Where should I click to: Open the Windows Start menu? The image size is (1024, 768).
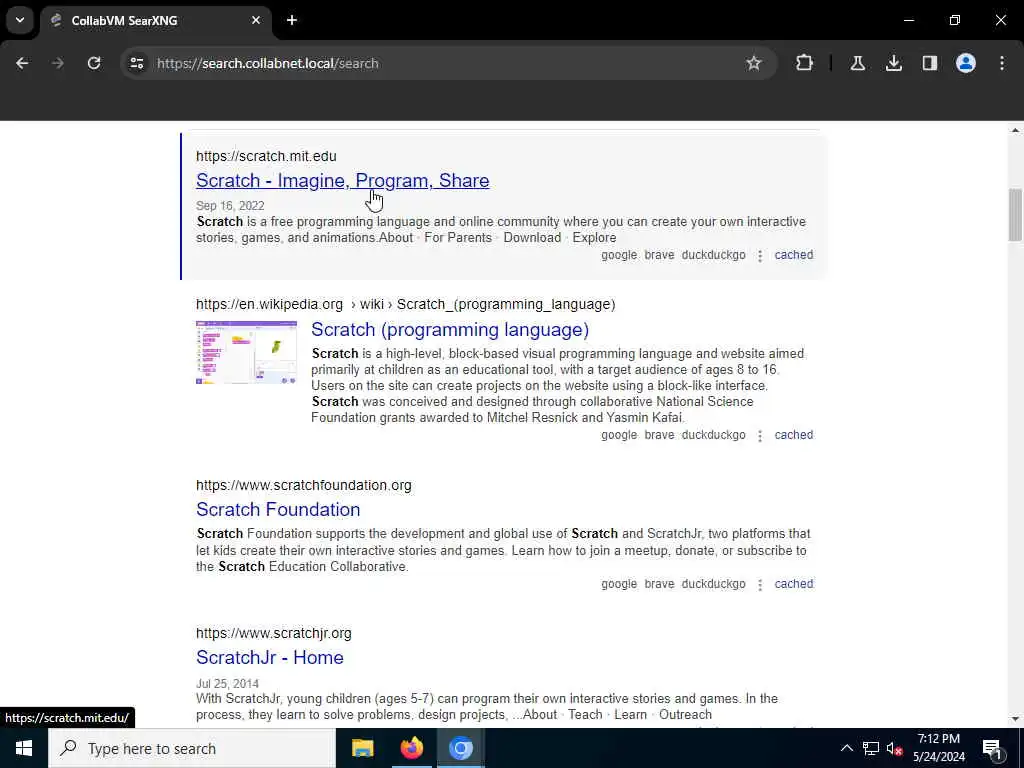coord(24,748)
